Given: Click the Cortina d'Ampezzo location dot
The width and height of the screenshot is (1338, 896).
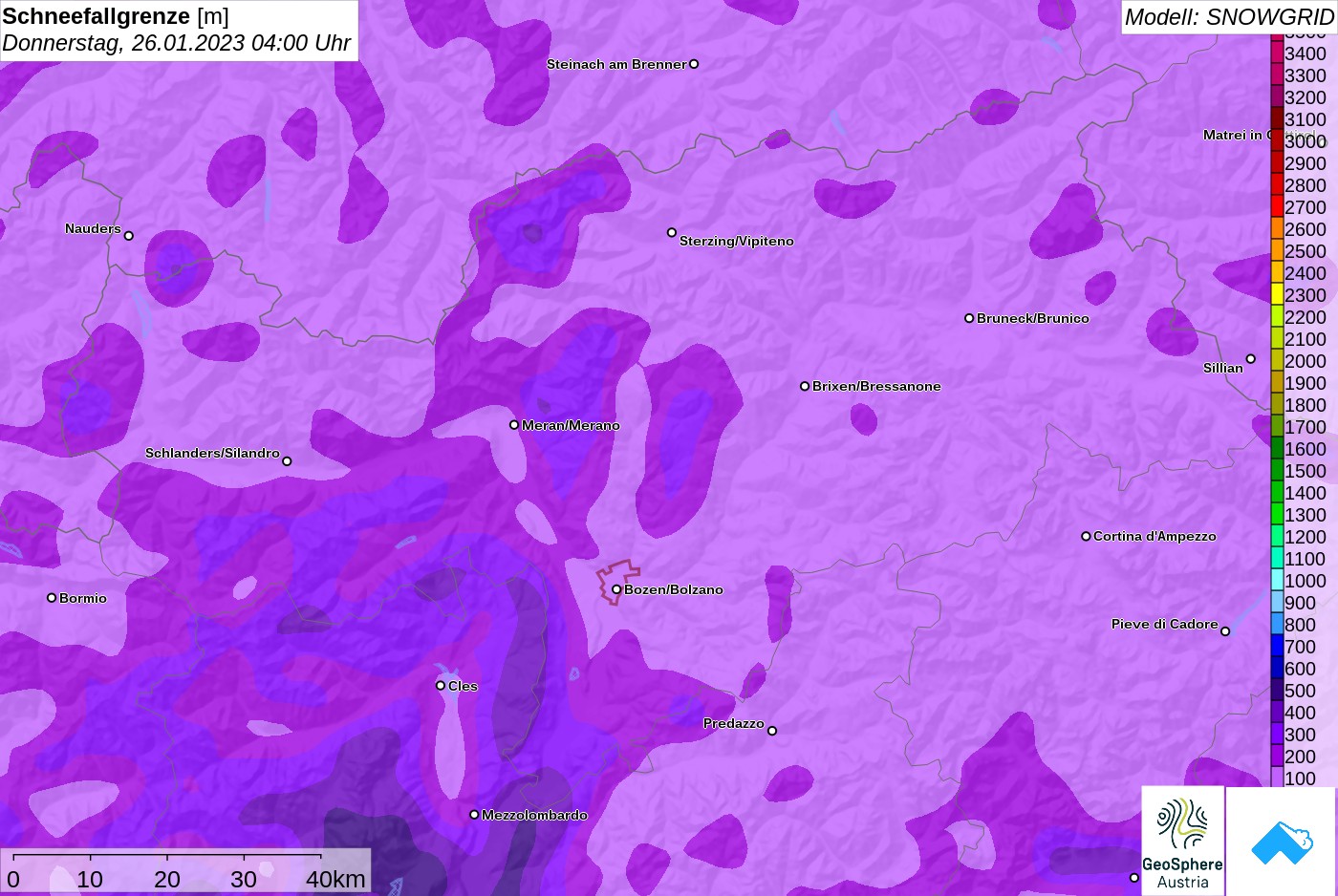Looking at the screenshot, I should 1086,536.
